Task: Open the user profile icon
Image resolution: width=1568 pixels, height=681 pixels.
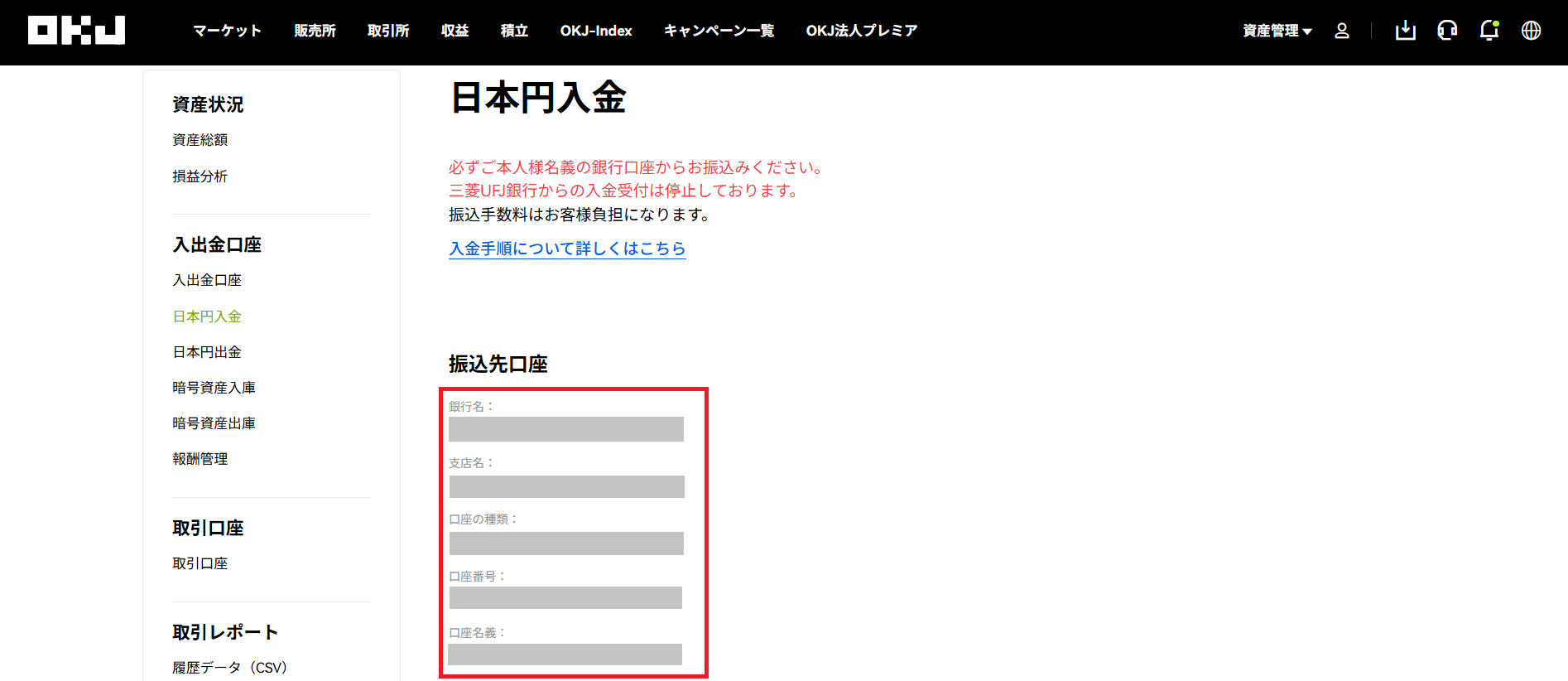Action: (x=1342, y=31)
